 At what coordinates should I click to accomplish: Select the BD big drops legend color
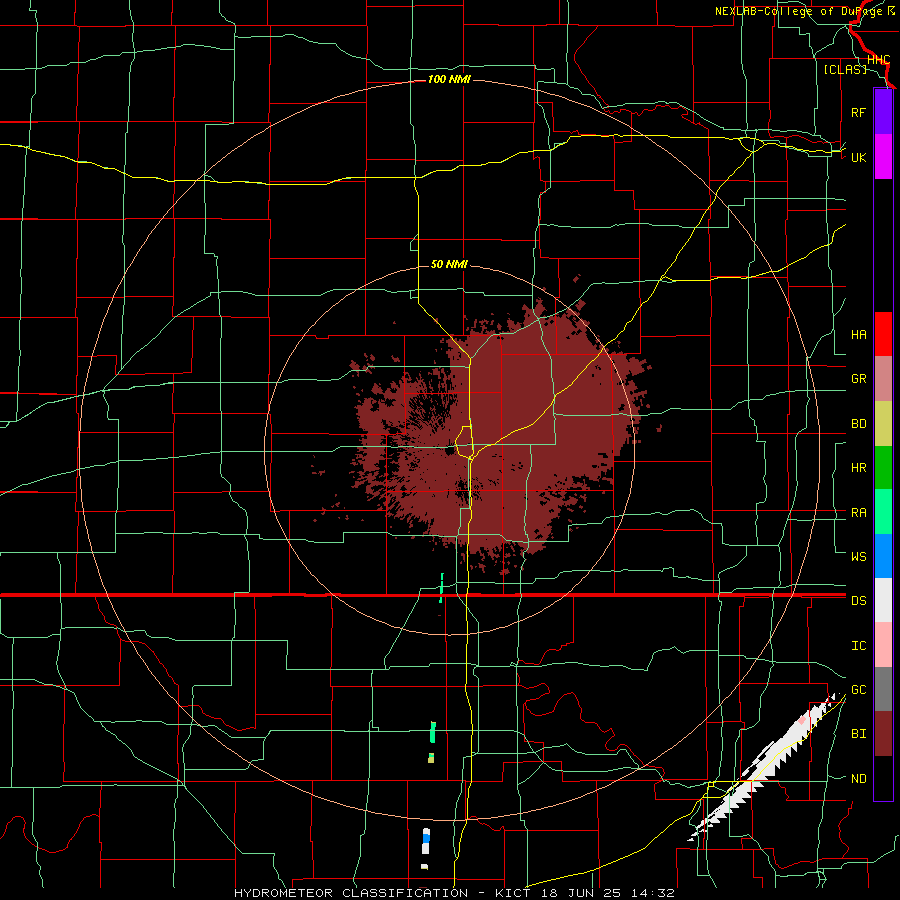(883, 423)
